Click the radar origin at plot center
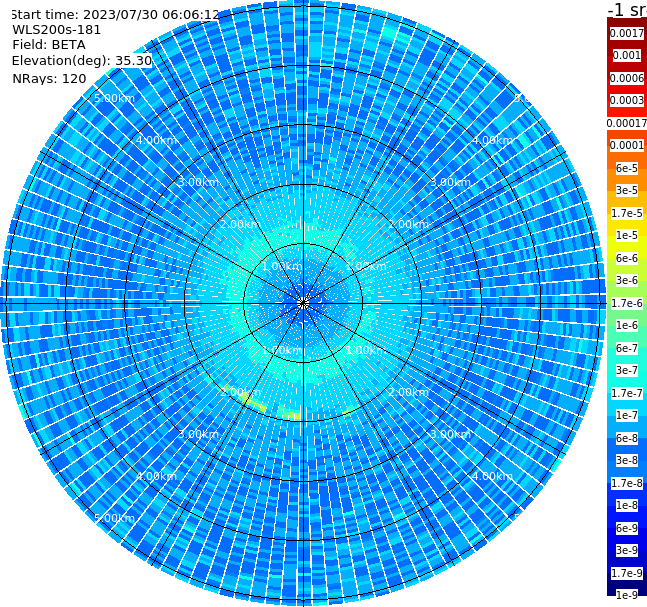This screenshot has height=607, width=647. click(x=303, y=303)
